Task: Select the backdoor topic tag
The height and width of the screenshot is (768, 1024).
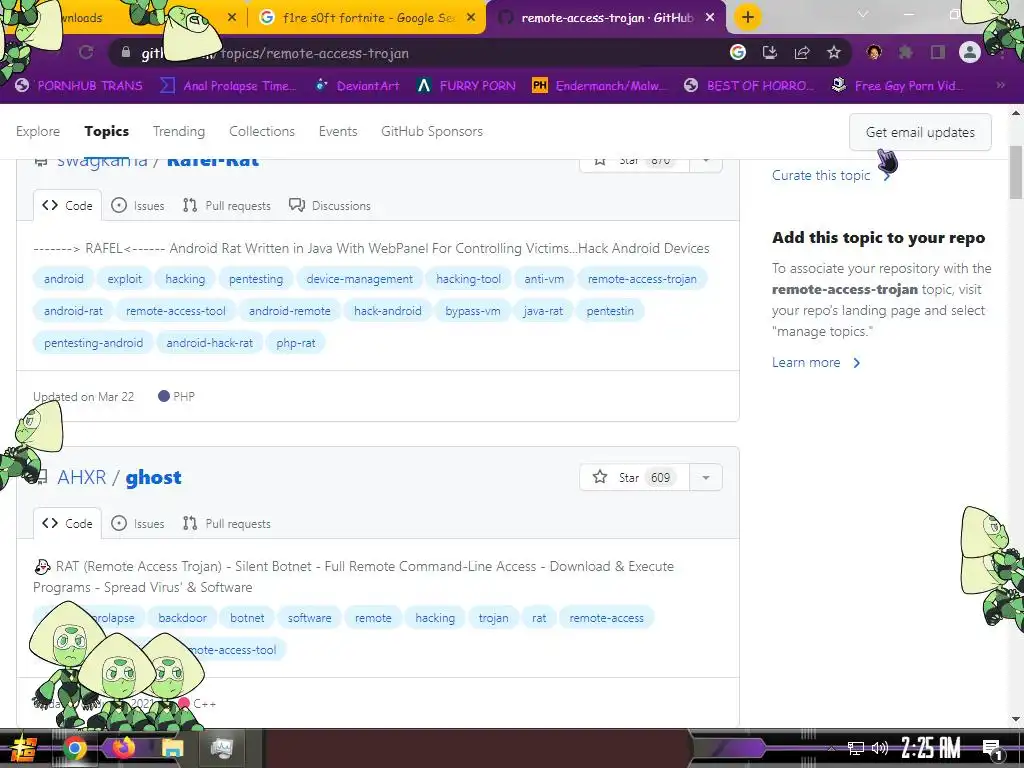Action: [182, 618]
